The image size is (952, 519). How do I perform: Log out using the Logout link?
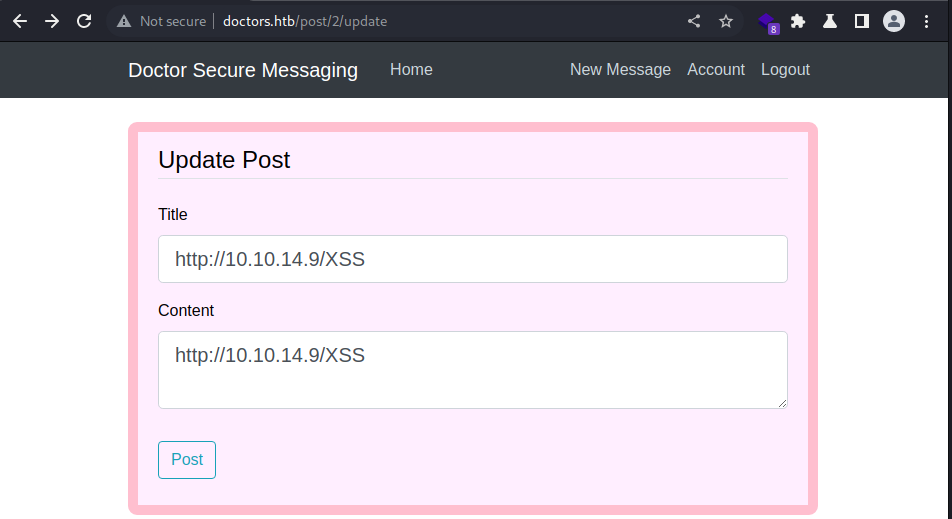[x=785, y=70]
